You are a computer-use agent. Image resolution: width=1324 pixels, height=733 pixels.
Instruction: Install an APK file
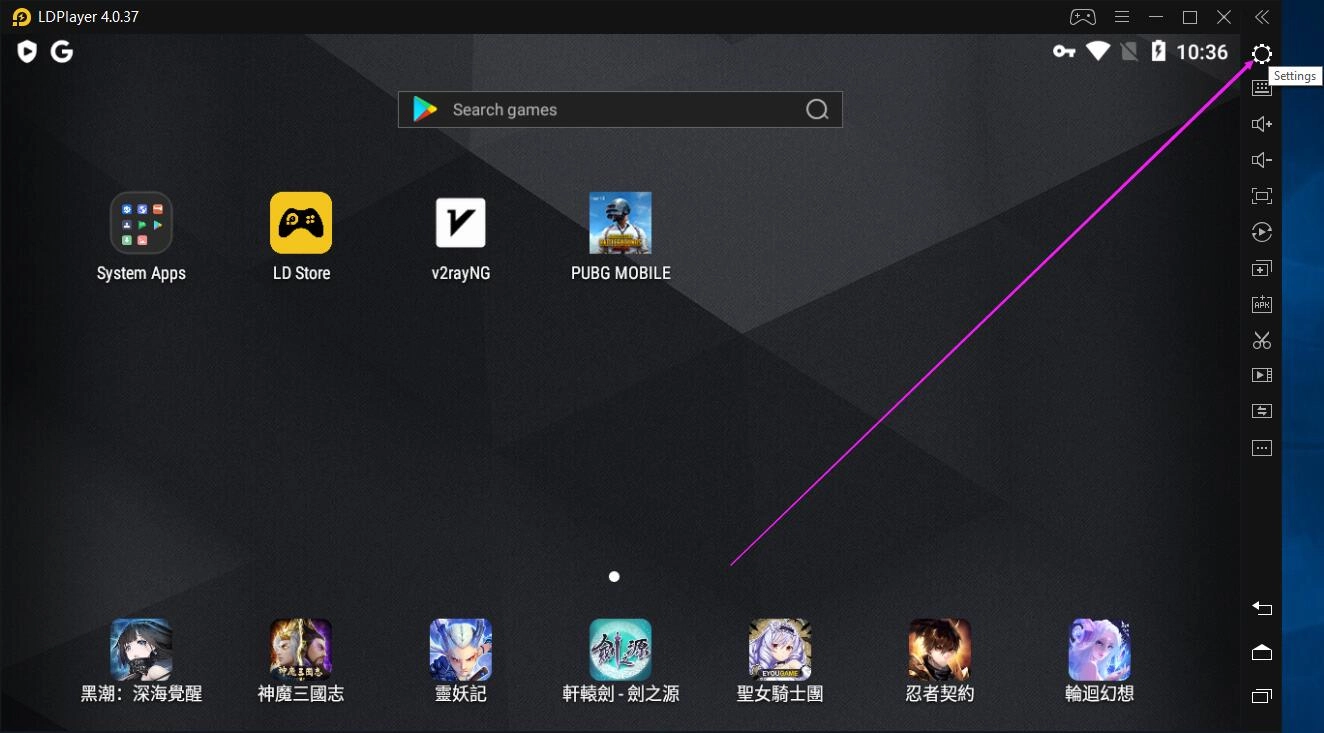[1261, 304]
